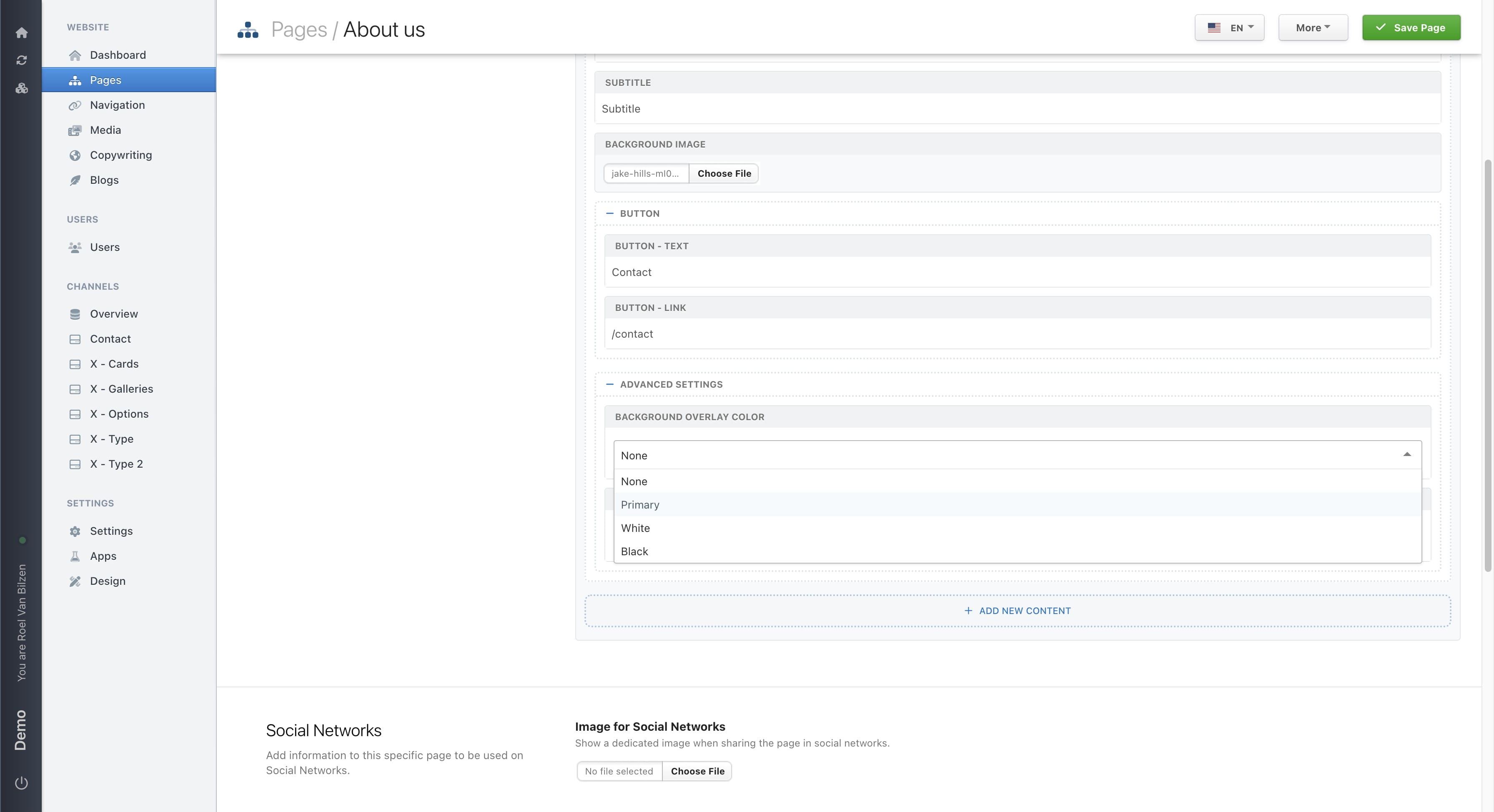Open the Copywriting section

click(120, 155)
